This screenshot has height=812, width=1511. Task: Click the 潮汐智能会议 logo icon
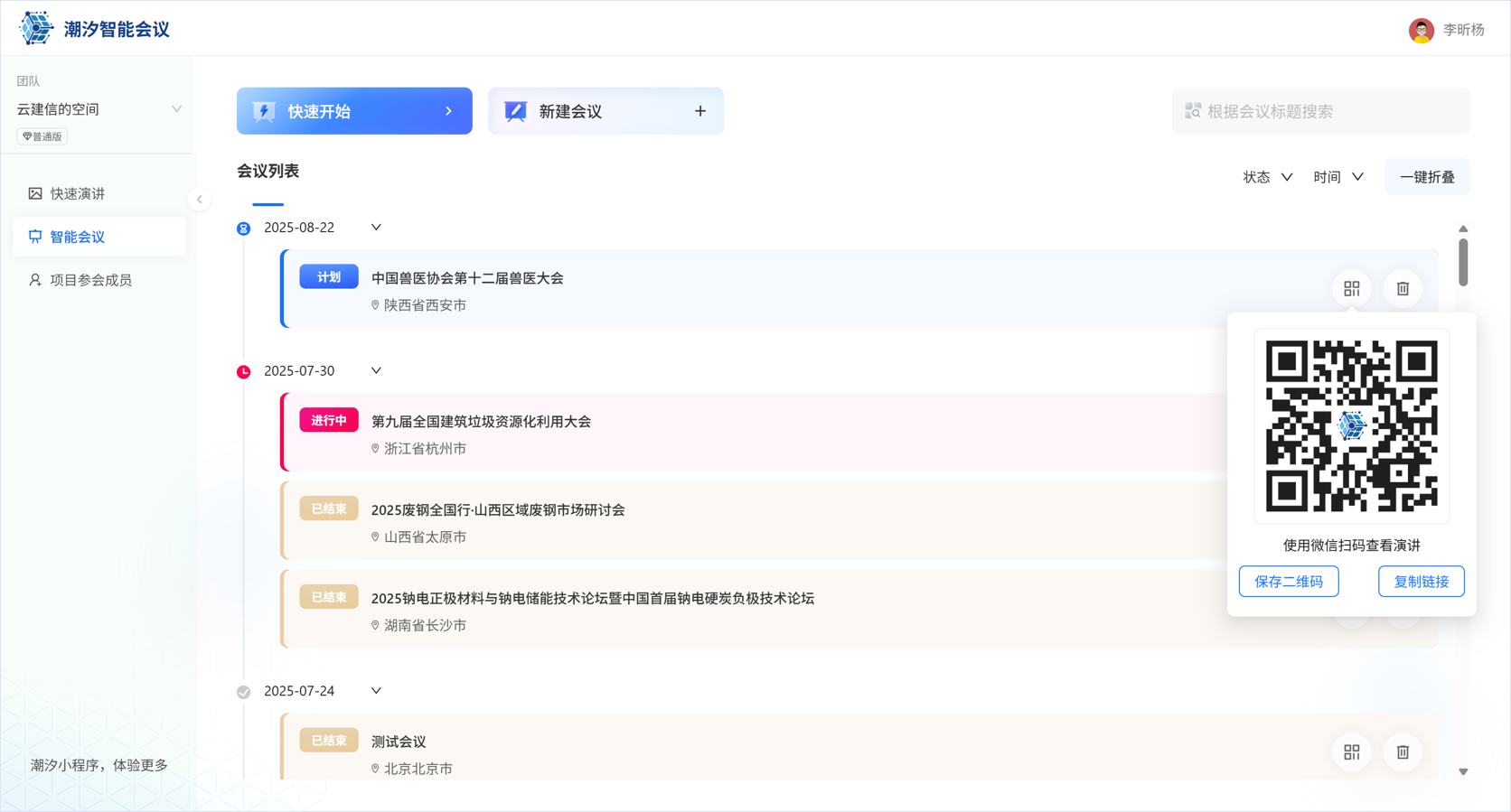pos(36,28)
